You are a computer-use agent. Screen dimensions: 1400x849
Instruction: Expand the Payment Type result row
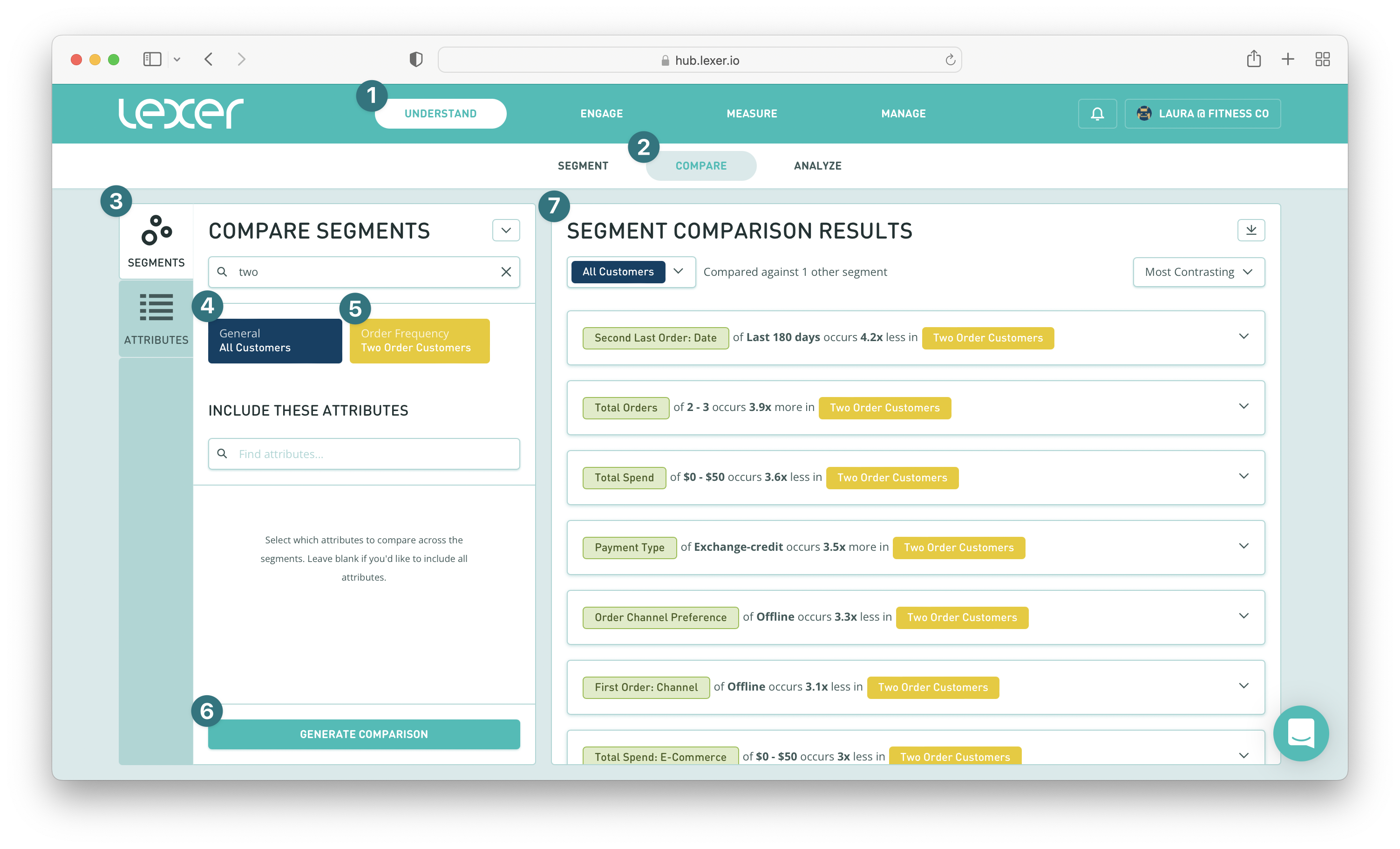[x=1243, y=547]
